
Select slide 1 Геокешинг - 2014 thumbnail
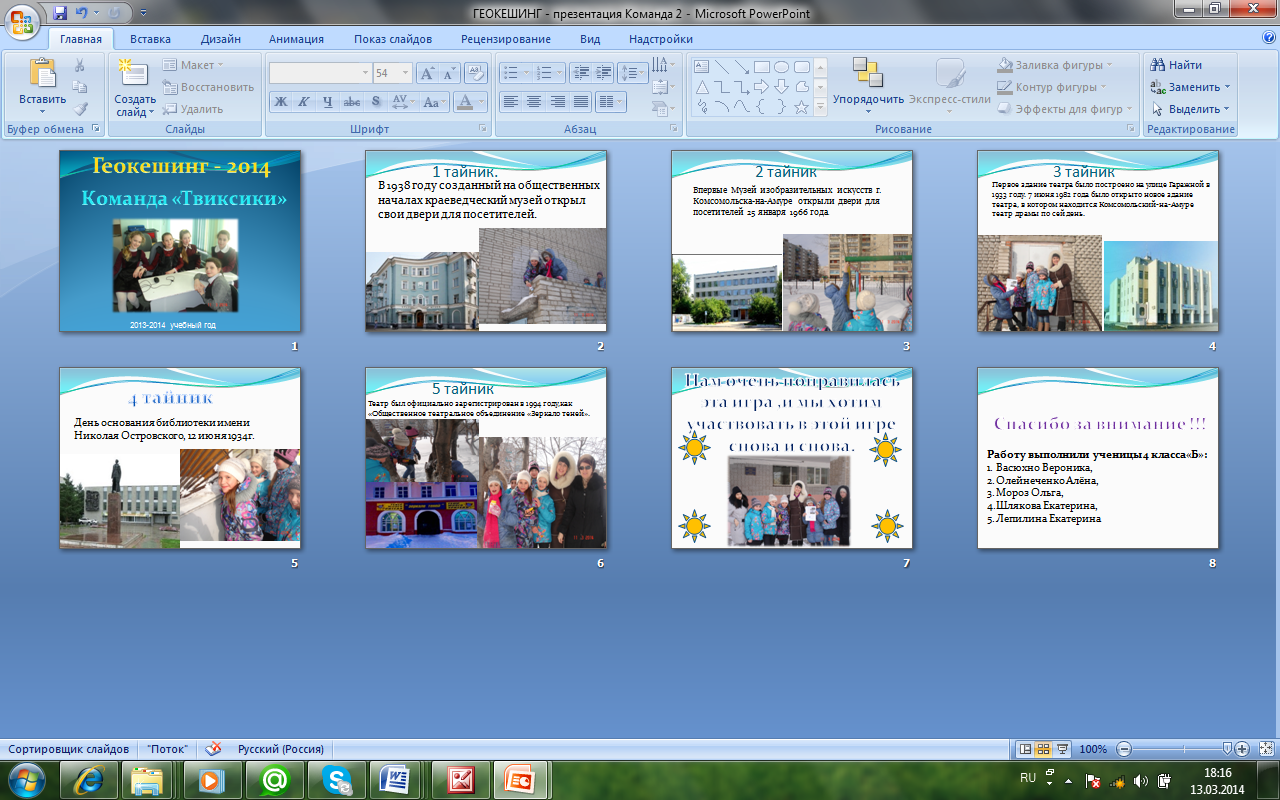click(x=180, y=241)
